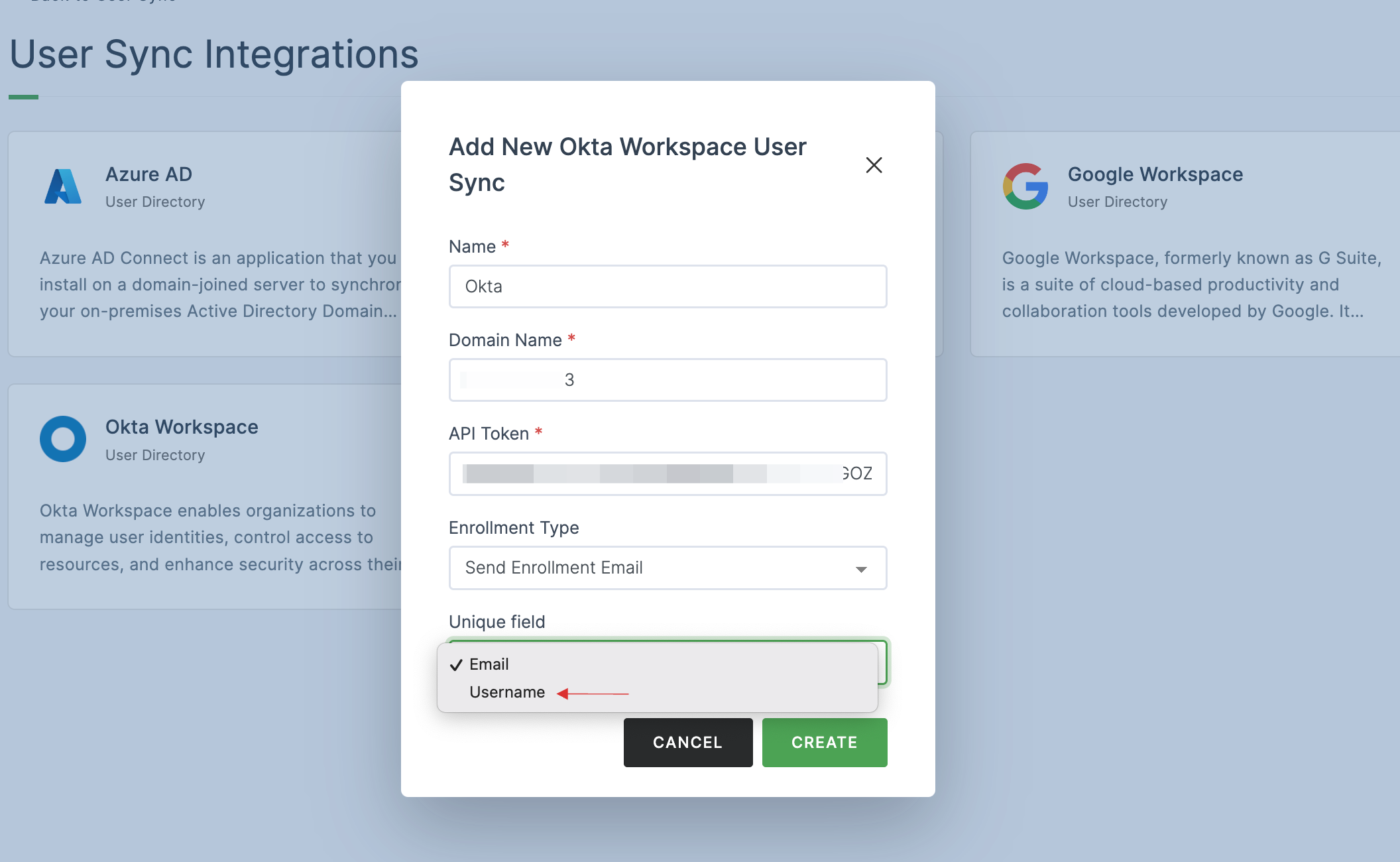The height and width of the screenshot is (862, 1400).
Task: Click the User Sync Integrations heading
Action: 214,54
